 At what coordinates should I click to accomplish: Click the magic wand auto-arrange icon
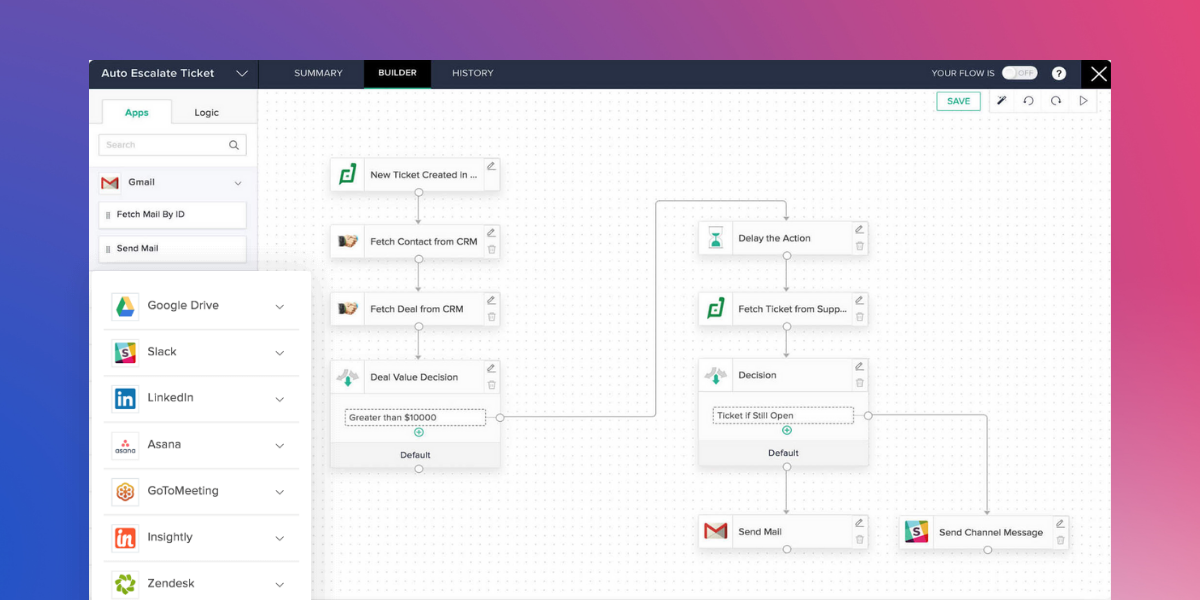point(1001,101)
